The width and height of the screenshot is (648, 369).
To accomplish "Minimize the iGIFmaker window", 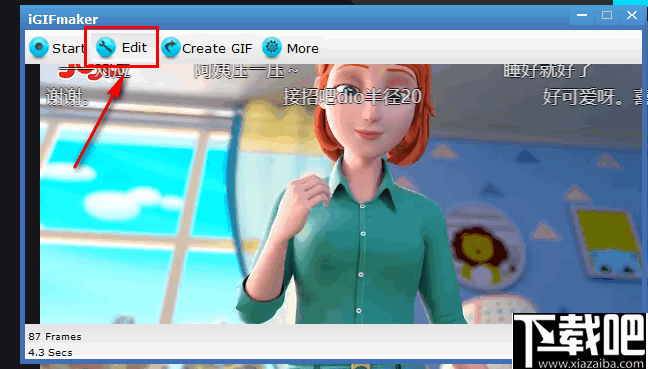I will [x=582, y=16].
